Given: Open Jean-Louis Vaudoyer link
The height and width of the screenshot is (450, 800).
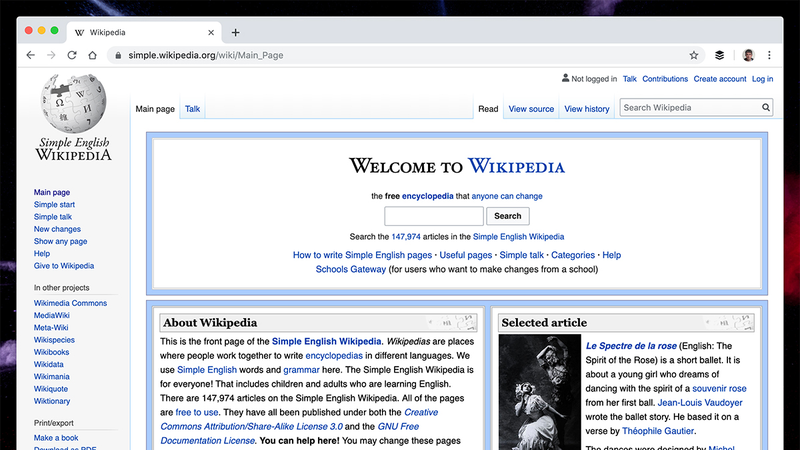Looking at the screenshot, I should (x=700, y=403).
